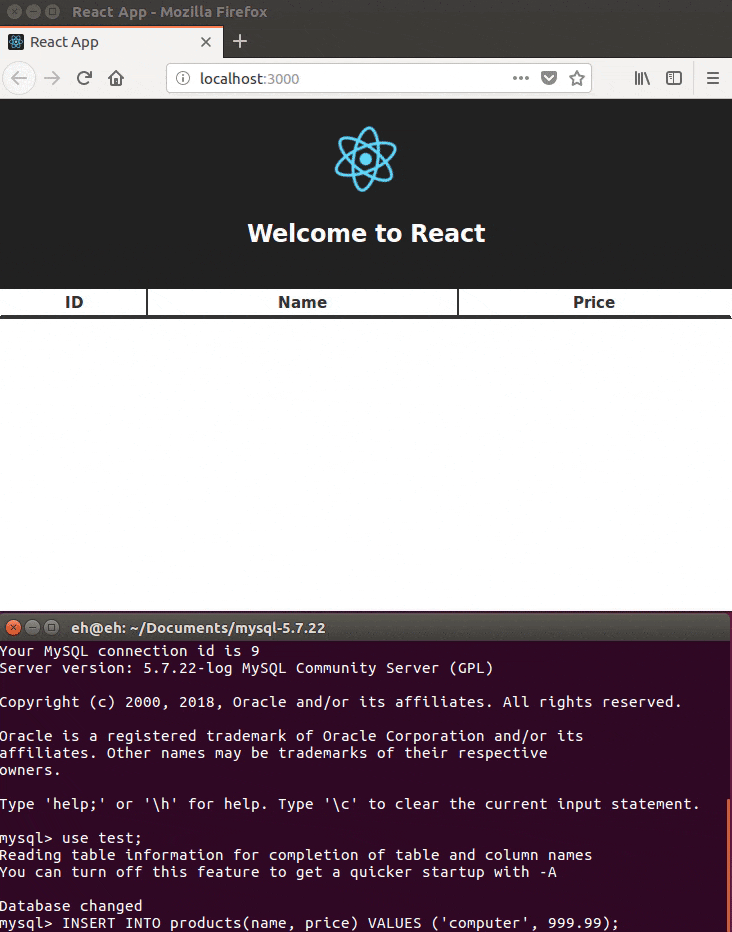732x932 pixels.
Task: Close the React App tab
Action: click(206, 42)
